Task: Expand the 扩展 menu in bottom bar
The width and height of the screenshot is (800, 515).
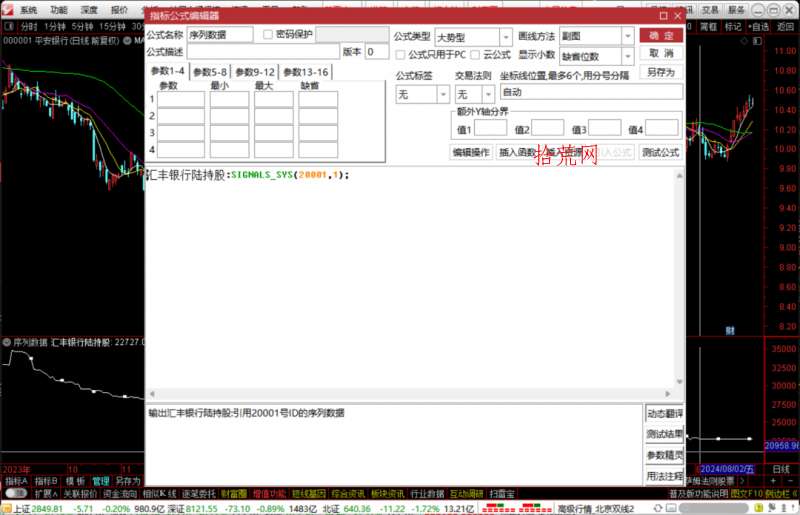Action: (x=45, y=494)
